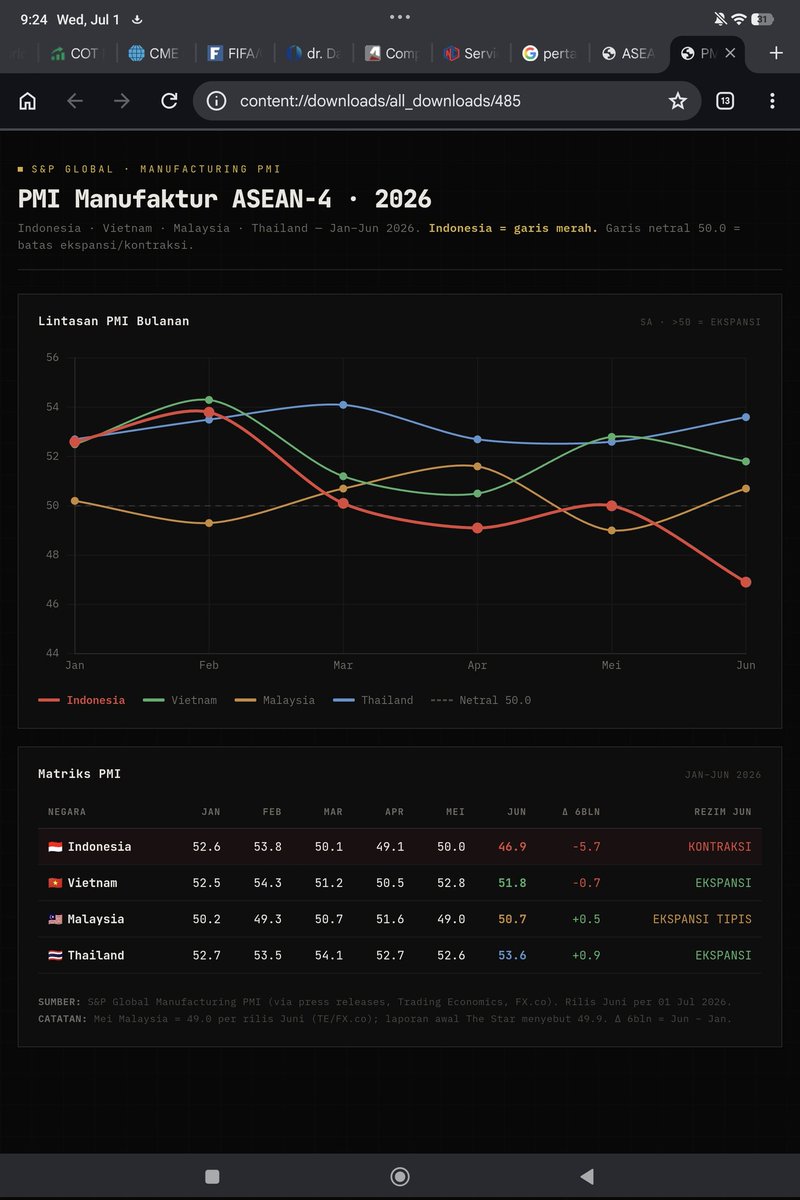This screenshot has height=1200, width=800.
Task: Click PMI Manufaktur ASEAN-4 · 2026 title
Action: (x=225, y=199)
